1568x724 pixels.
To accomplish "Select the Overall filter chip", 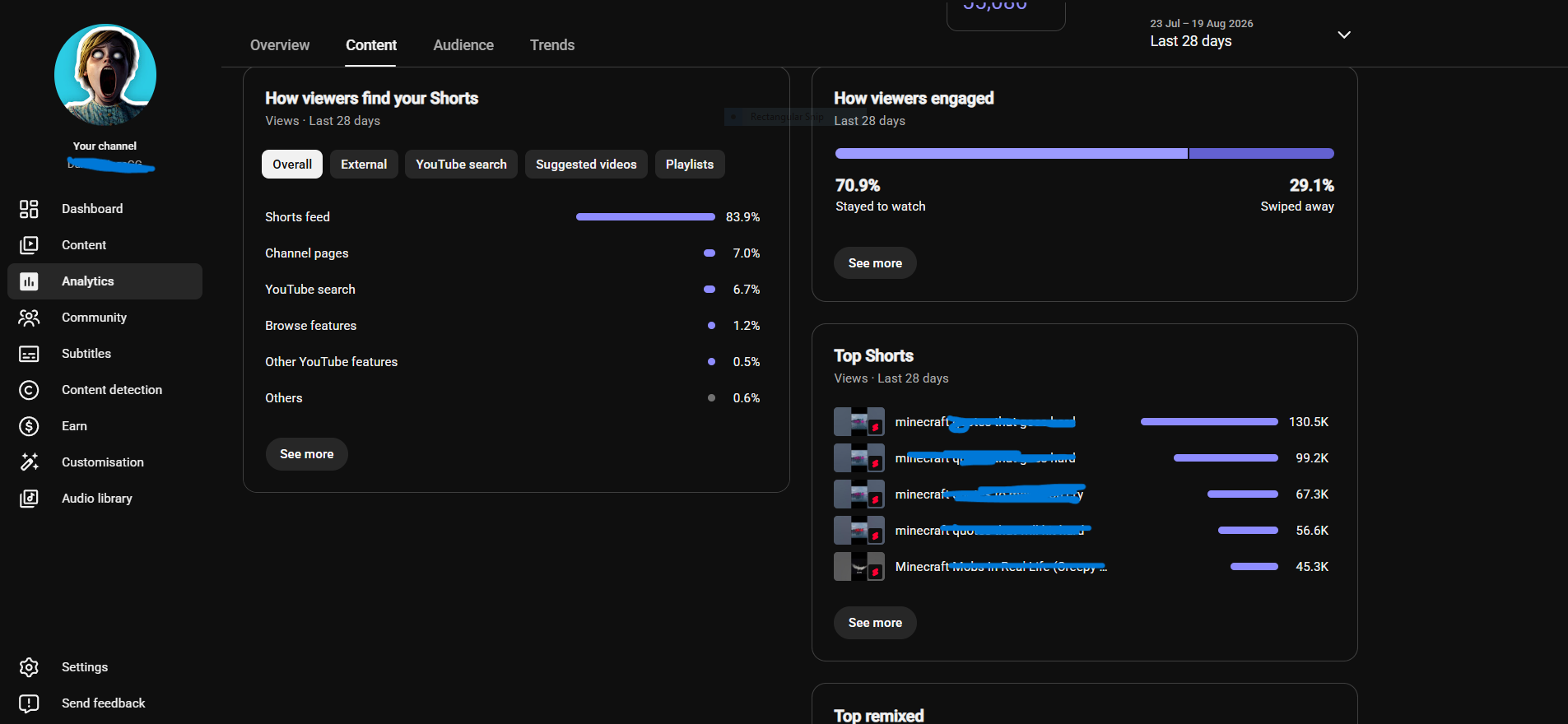I will point(292,165).
